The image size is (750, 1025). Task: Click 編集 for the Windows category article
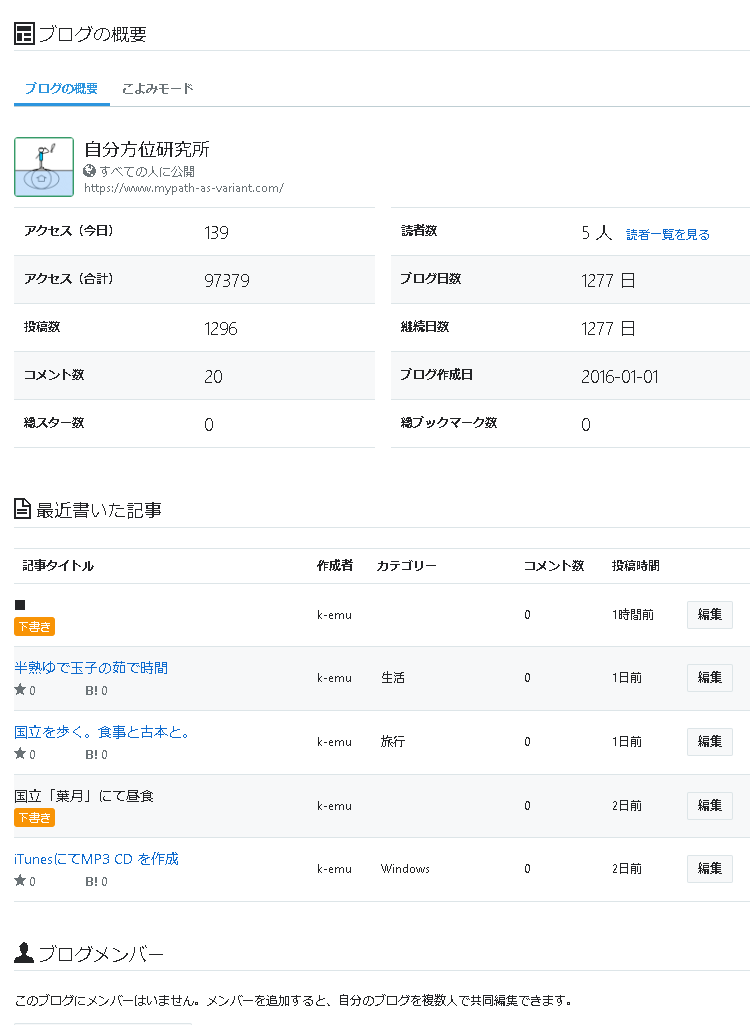709,869
